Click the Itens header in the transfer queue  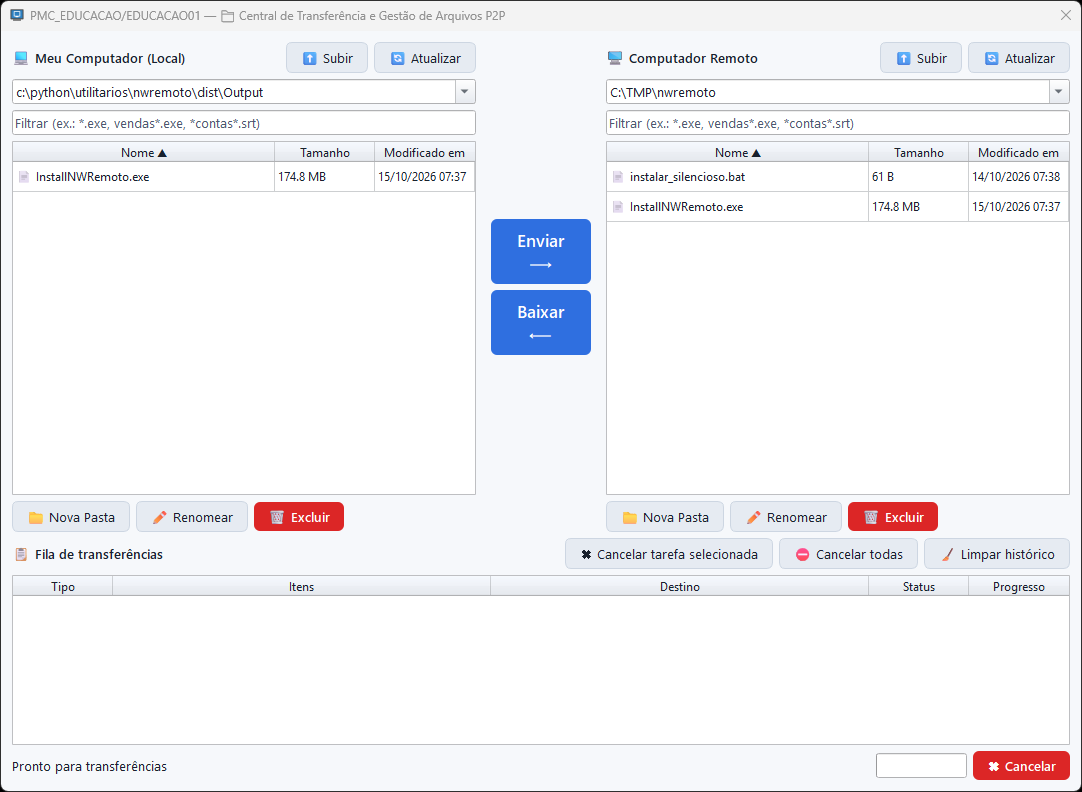[302, 586]
